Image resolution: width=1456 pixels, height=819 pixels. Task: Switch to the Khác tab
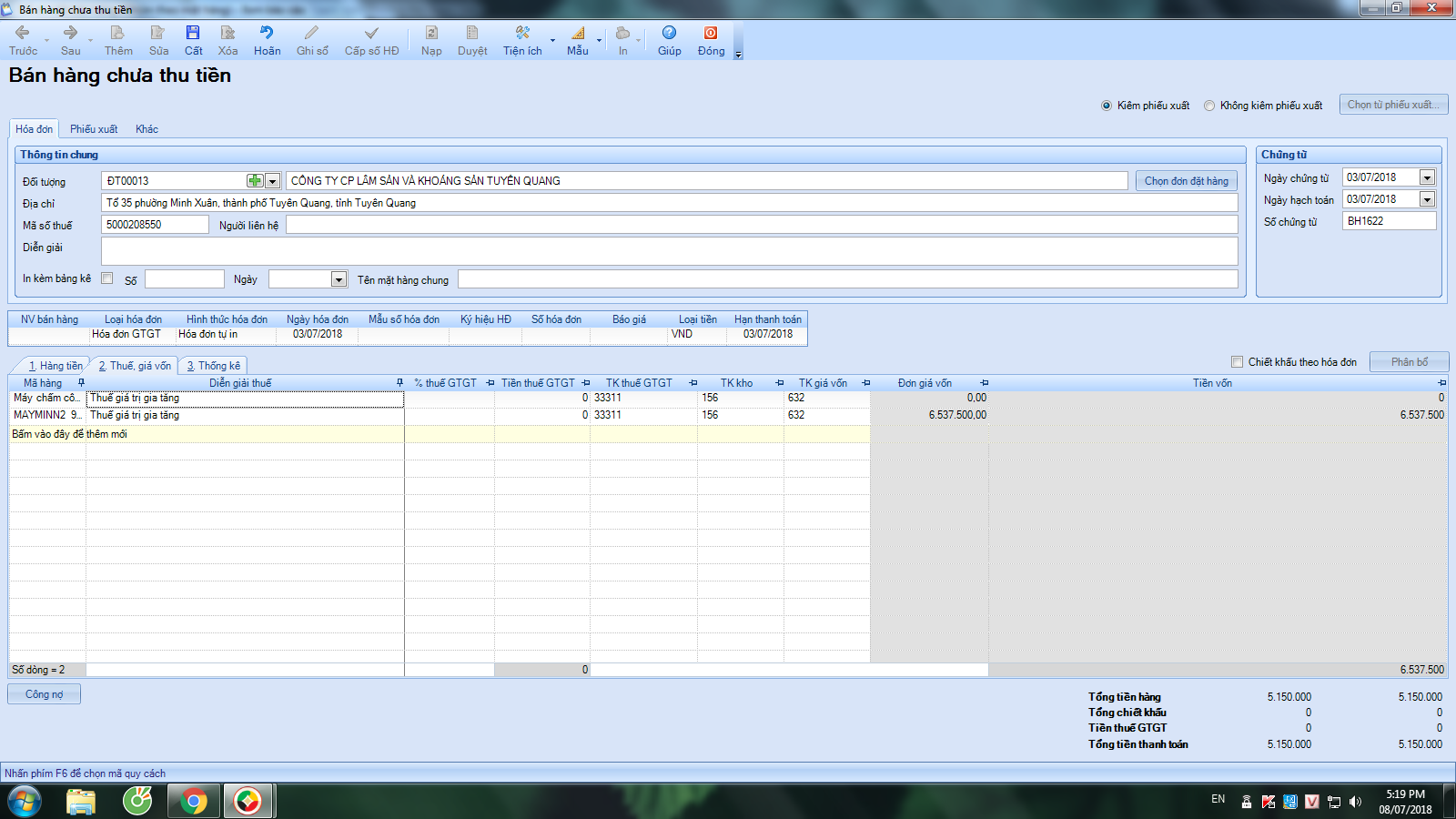tap(147, 129)
